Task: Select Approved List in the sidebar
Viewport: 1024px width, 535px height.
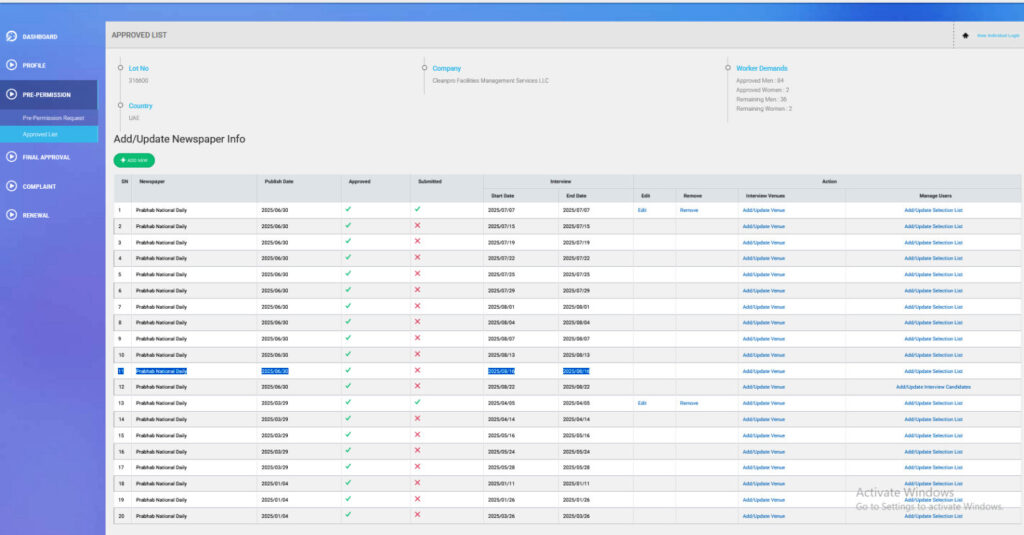Action: [x=40, y=134]
